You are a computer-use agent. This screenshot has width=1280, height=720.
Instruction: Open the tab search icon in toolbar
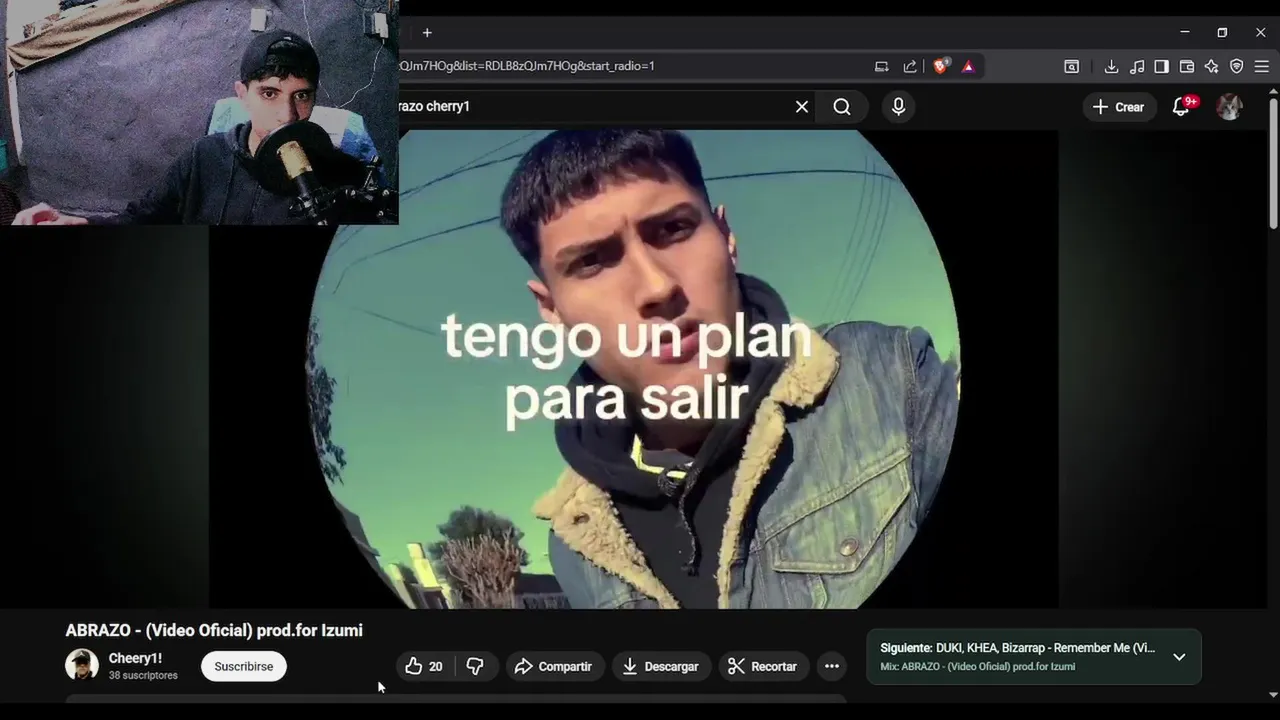1071,67
